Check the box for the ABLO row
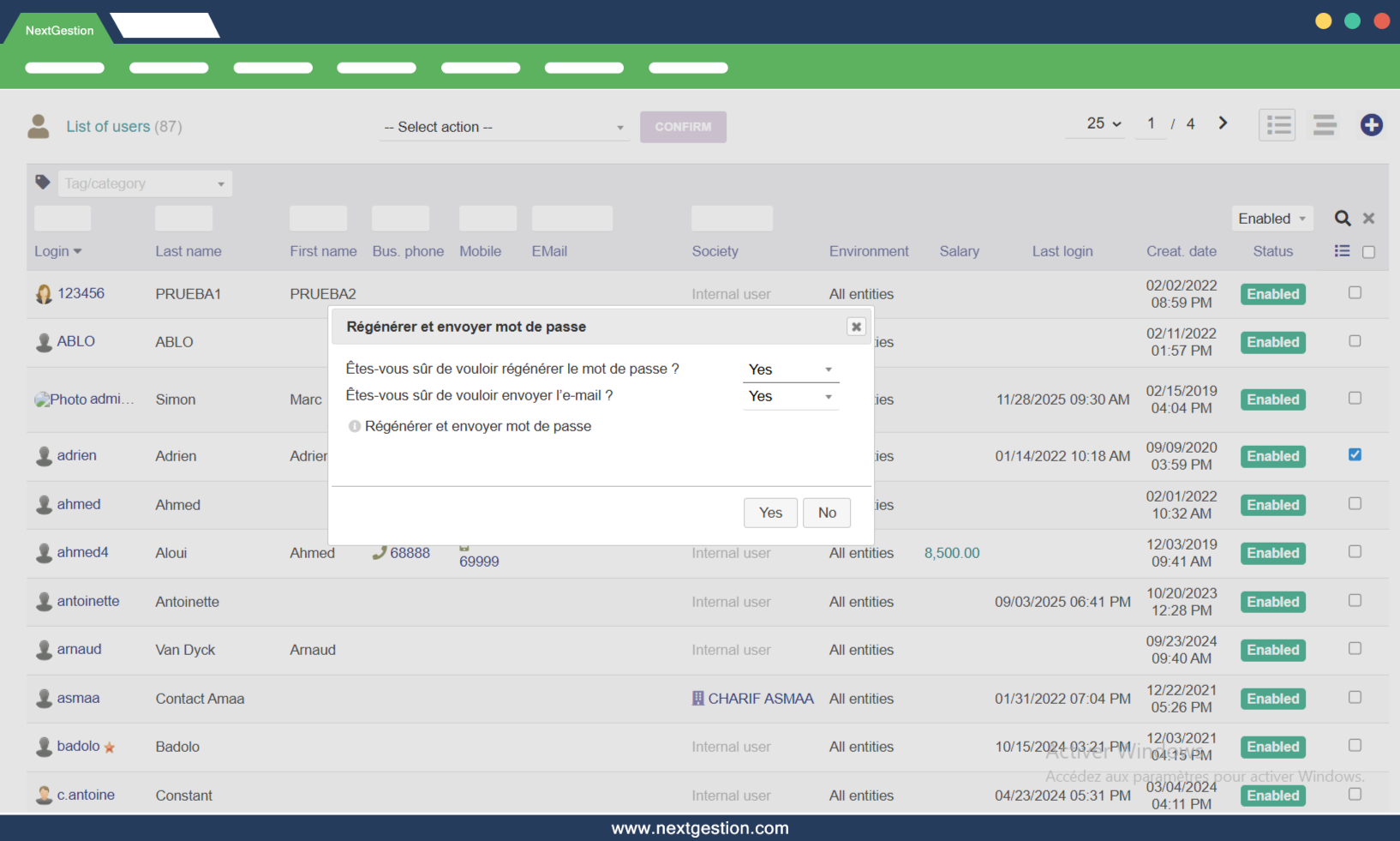 pos(1355,341)
